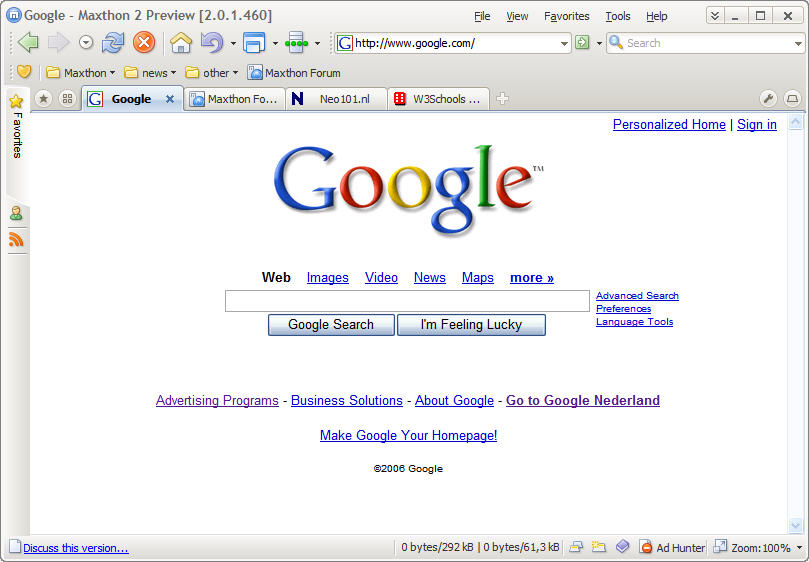Click the green Back arrow button
809x562 pixels.
28,42
